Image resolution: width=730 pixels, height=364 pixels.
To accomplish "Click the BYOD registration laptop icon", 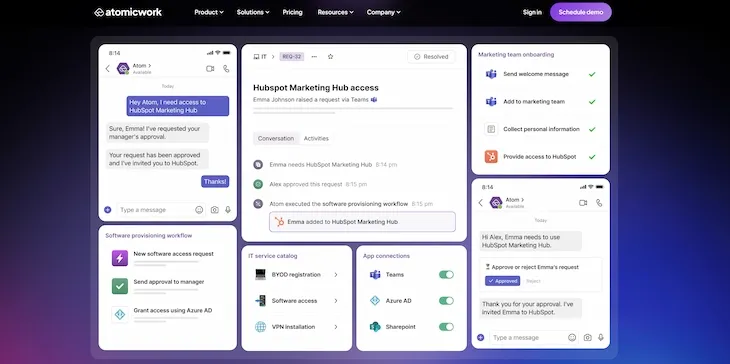I will pyautogui.click(x=260, y=275).
